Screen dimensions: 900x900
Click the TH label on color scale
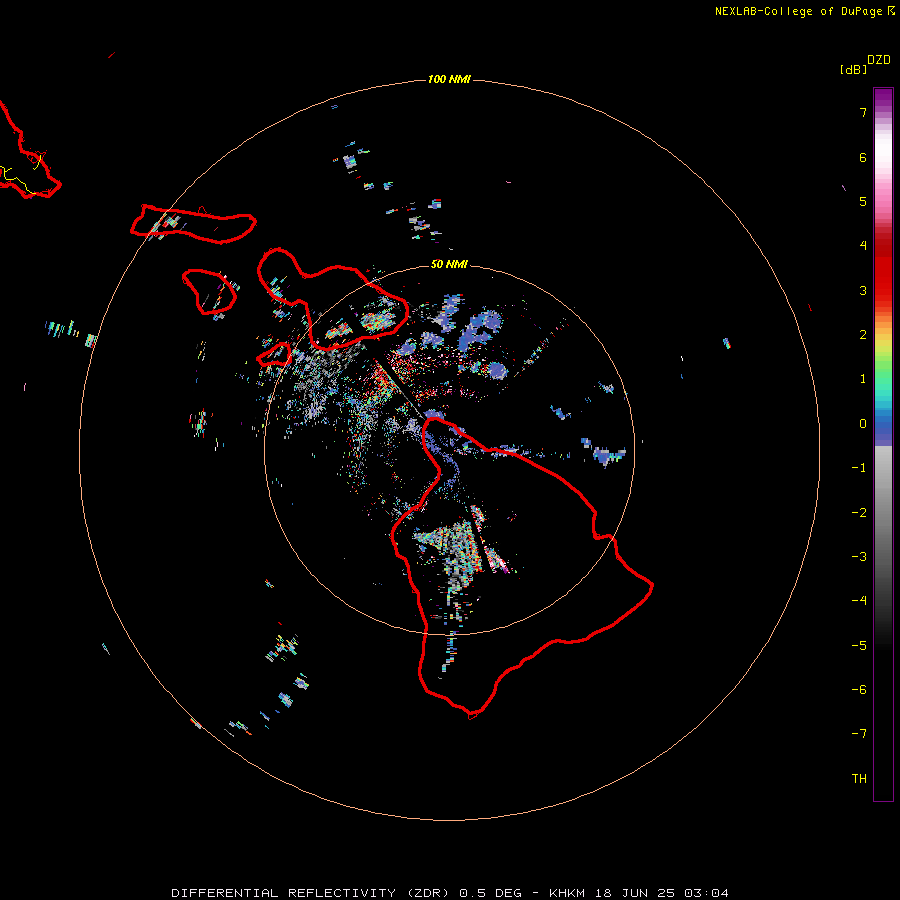859,779
